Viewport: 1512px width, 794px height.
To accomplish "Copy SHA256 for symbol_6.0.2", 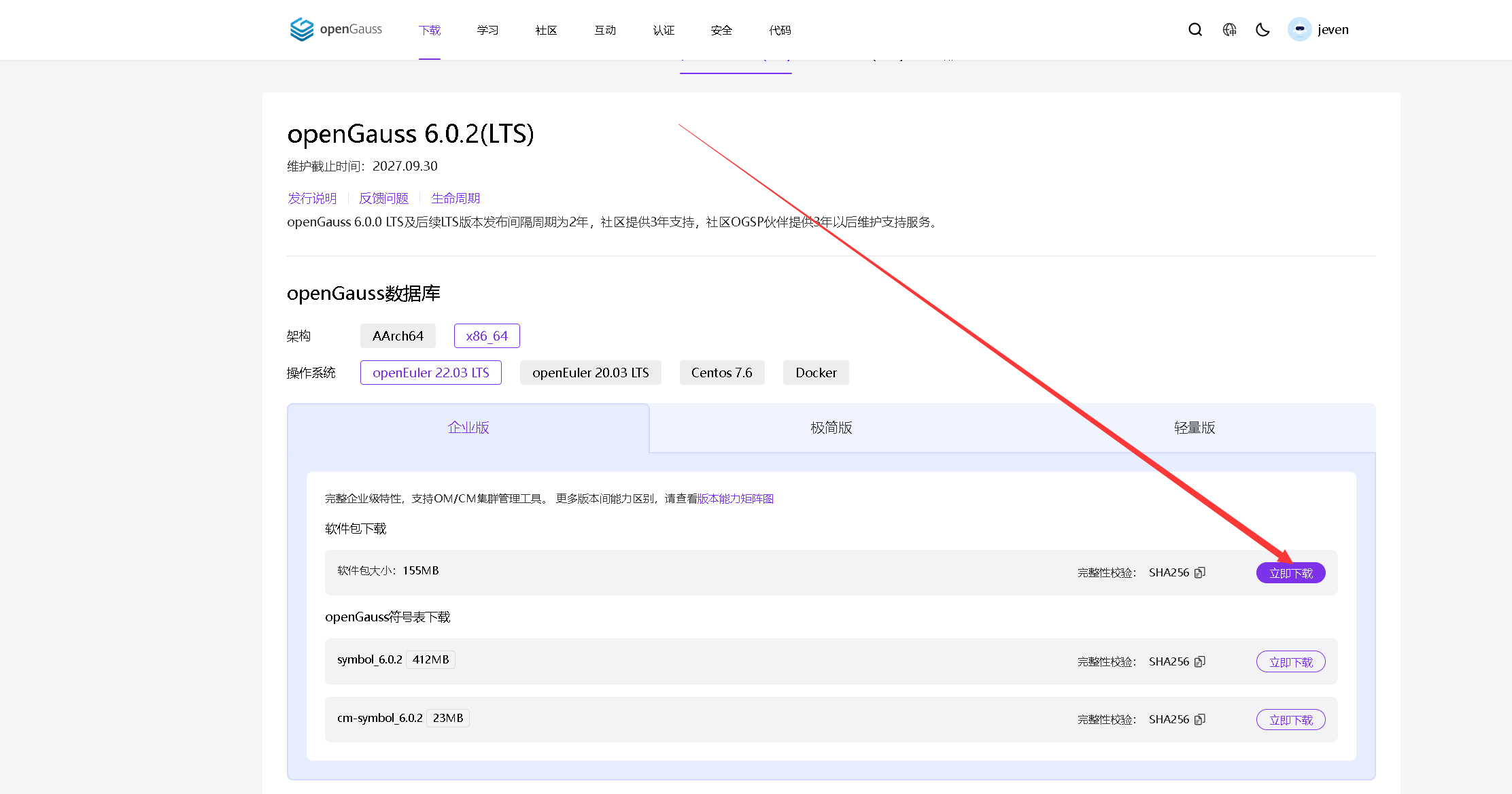I will point(1200,661).
